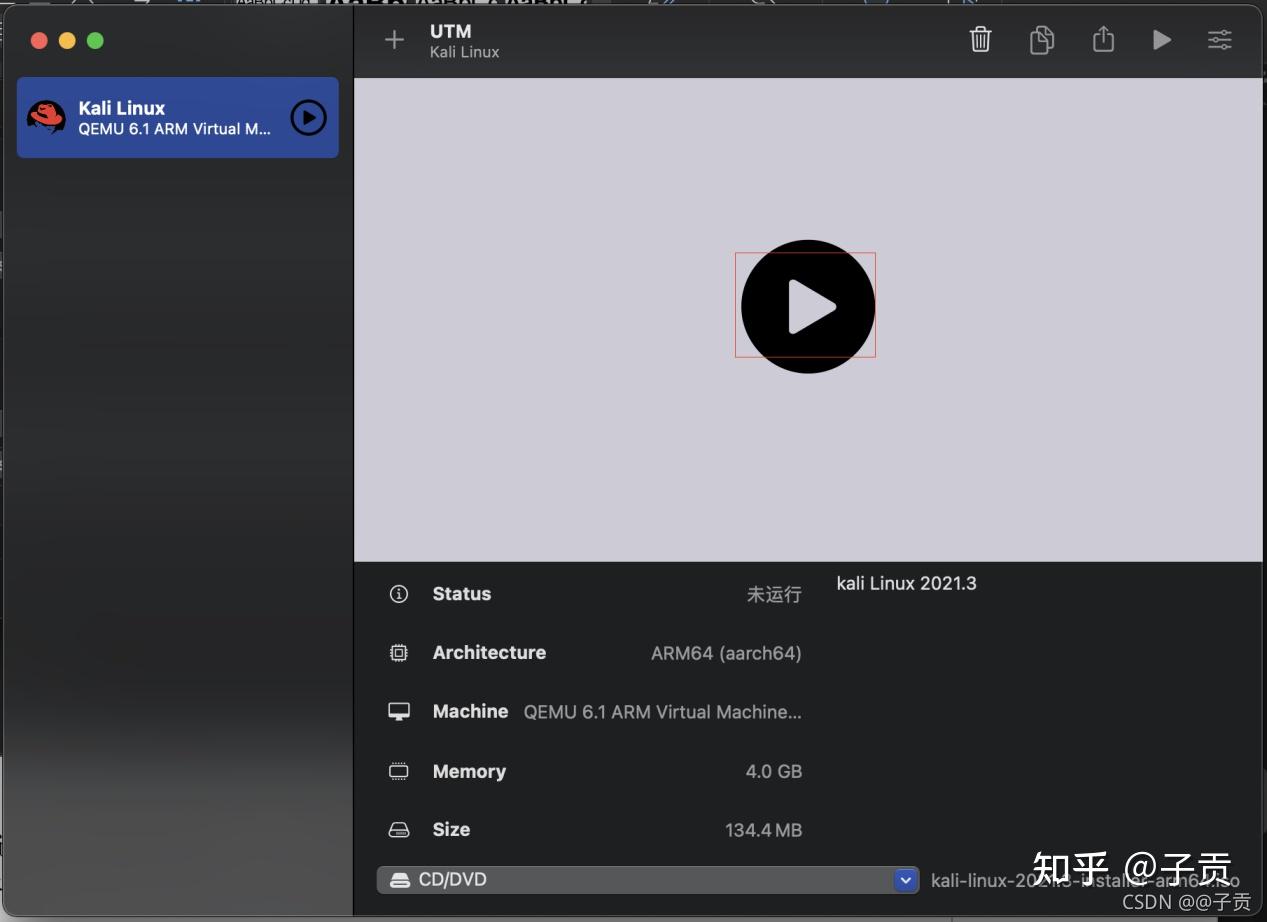Open the CD/DVD image dropdown chevron

pyautogui.click(x=905, y=880)
